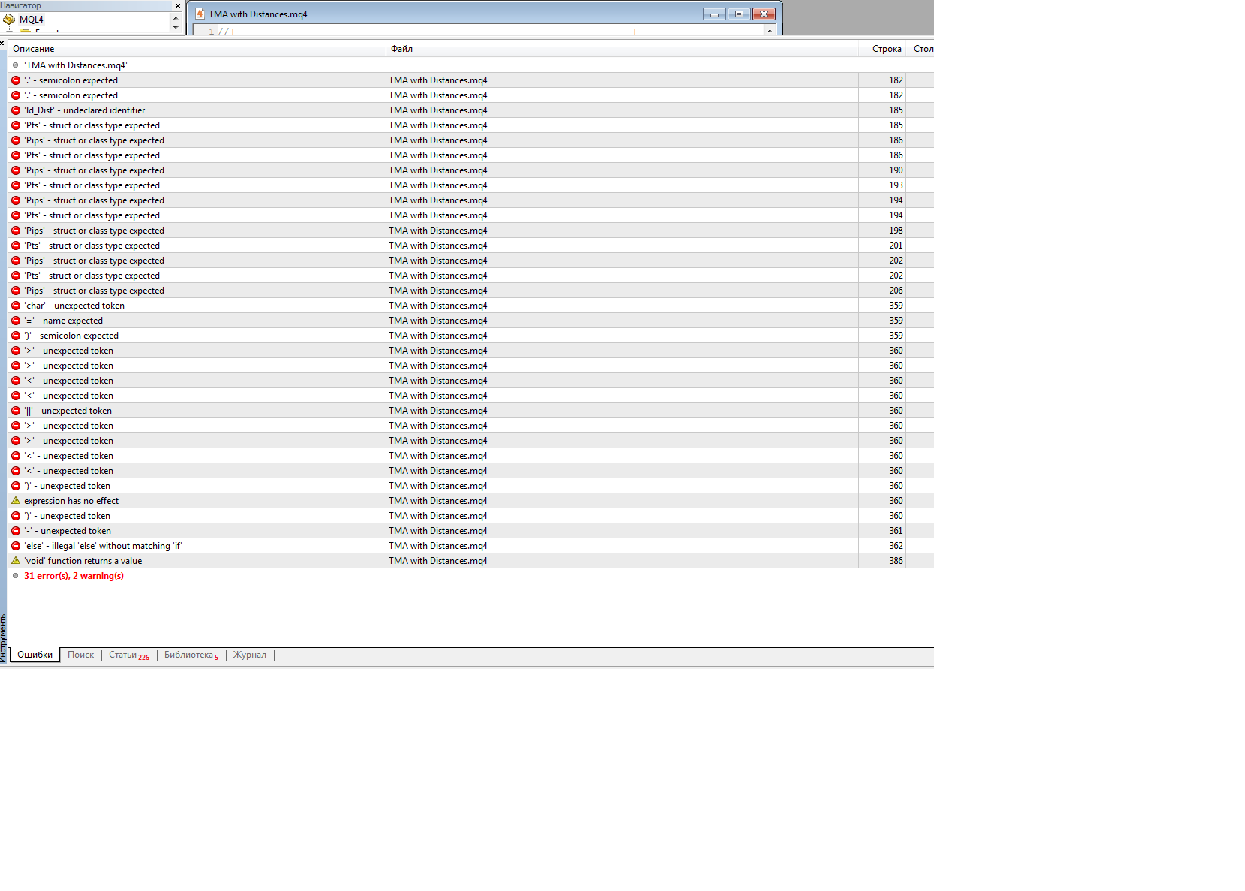Click the warning icon for 'void' function returns a value
The height and width of the screenshot is (891, 1245).
pos(15,560)
